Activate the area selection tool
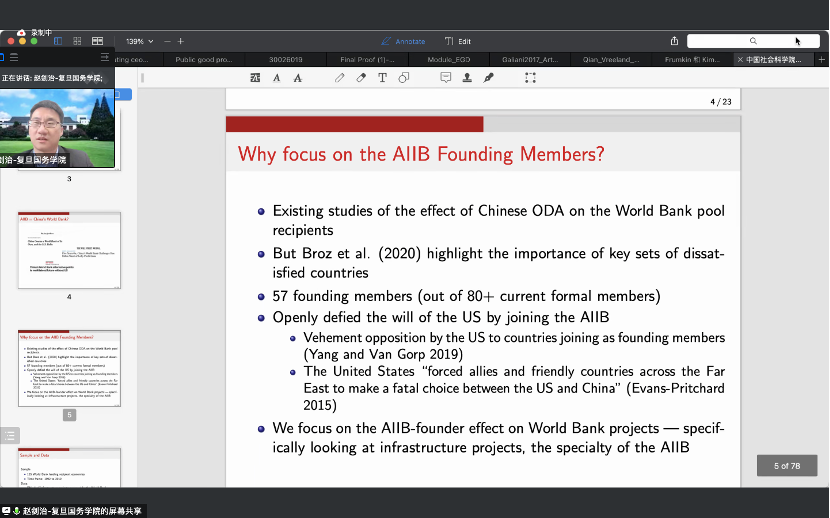This screenshot has width=830, height=518. 530,78
